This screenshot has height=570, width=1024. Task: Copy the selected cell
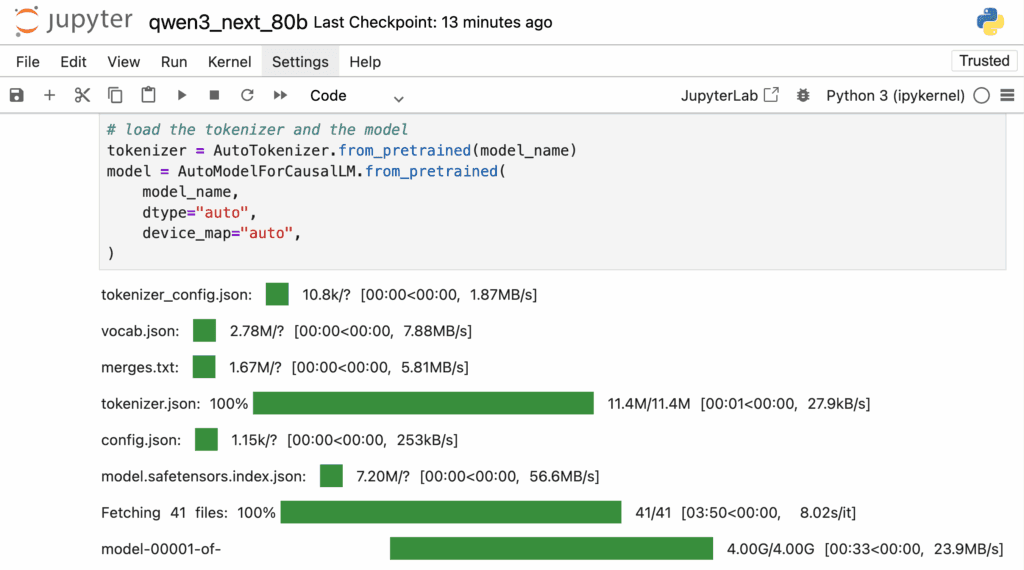(x=115, y=95)
